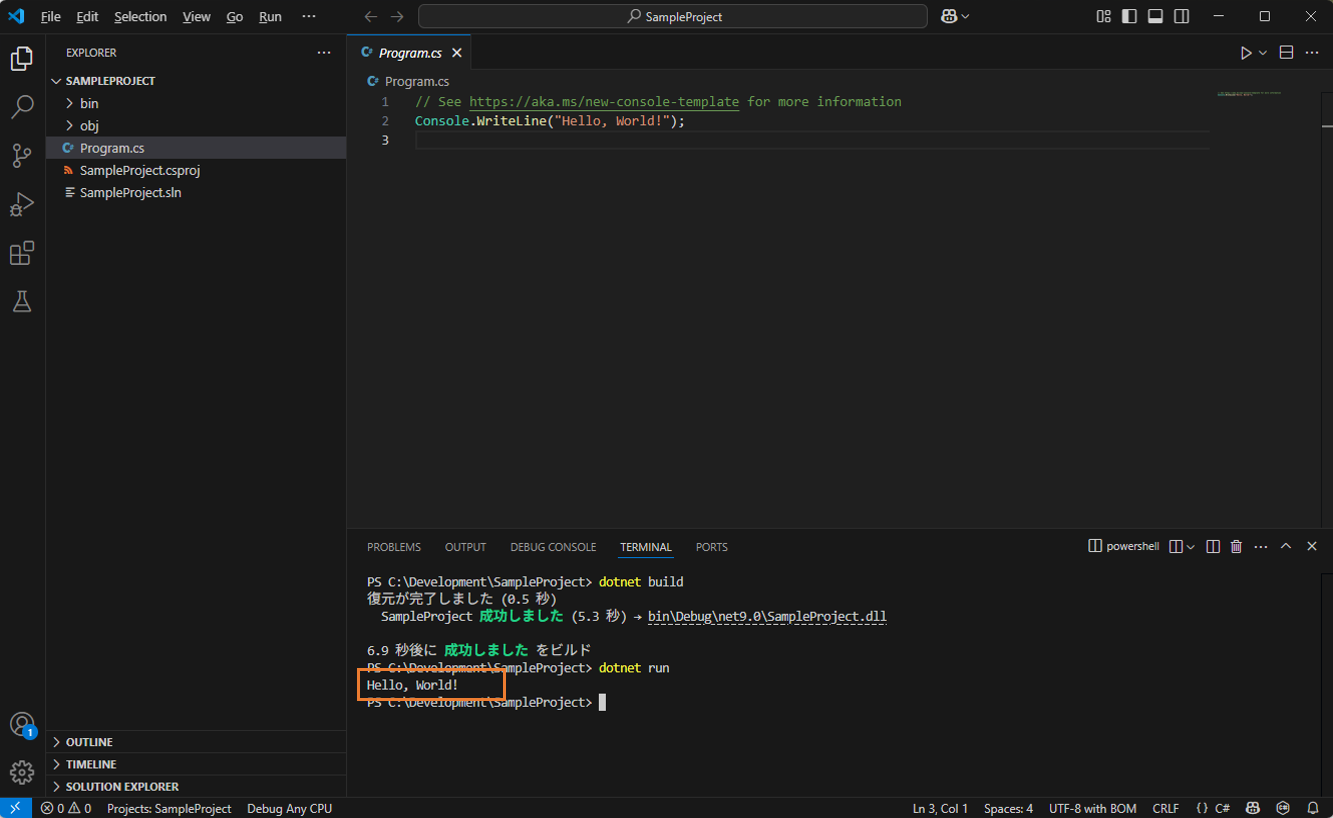Click the CRLF line ending indicator
Screen dimensions: 1333x818
pos(1165,808)
